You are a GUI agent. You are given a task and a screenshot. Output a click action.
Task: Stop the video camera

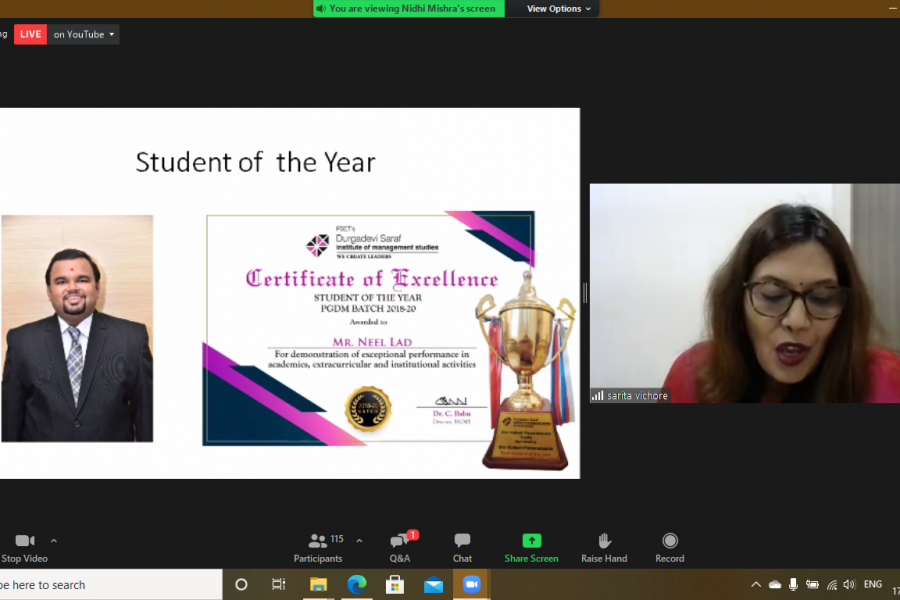[24, 548]
